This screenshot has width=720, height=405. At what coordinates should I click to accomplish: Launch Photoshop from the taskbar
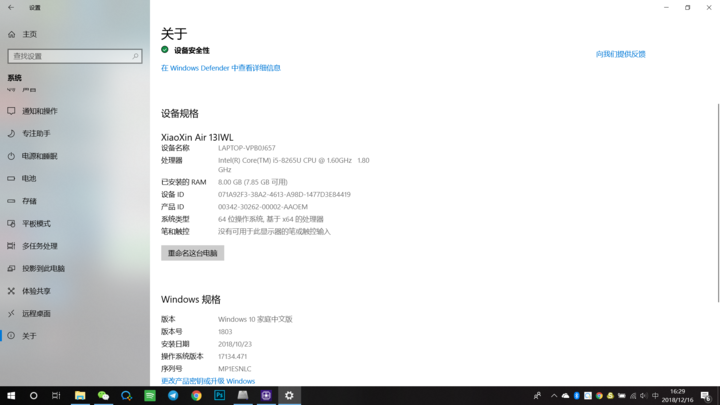coord(219,396)
